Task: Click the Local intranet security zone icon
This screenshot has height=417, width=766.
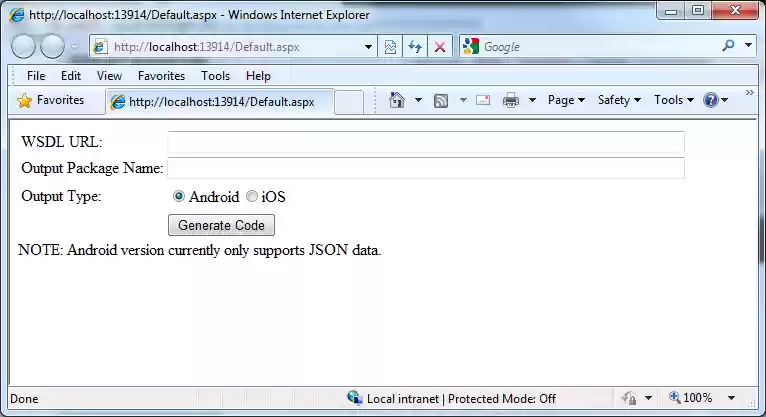Action: pyautogui.click(x=354, y=398)
